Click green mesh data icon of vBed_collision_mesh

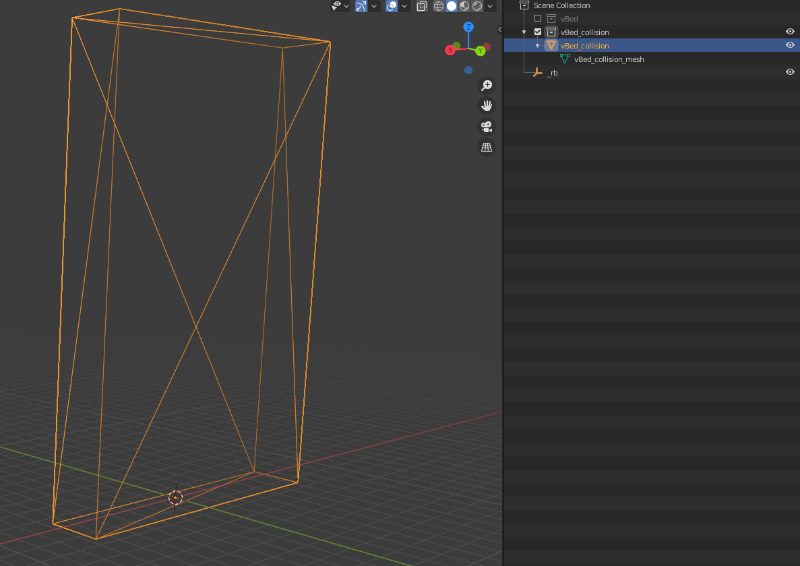tap(564, 59)
